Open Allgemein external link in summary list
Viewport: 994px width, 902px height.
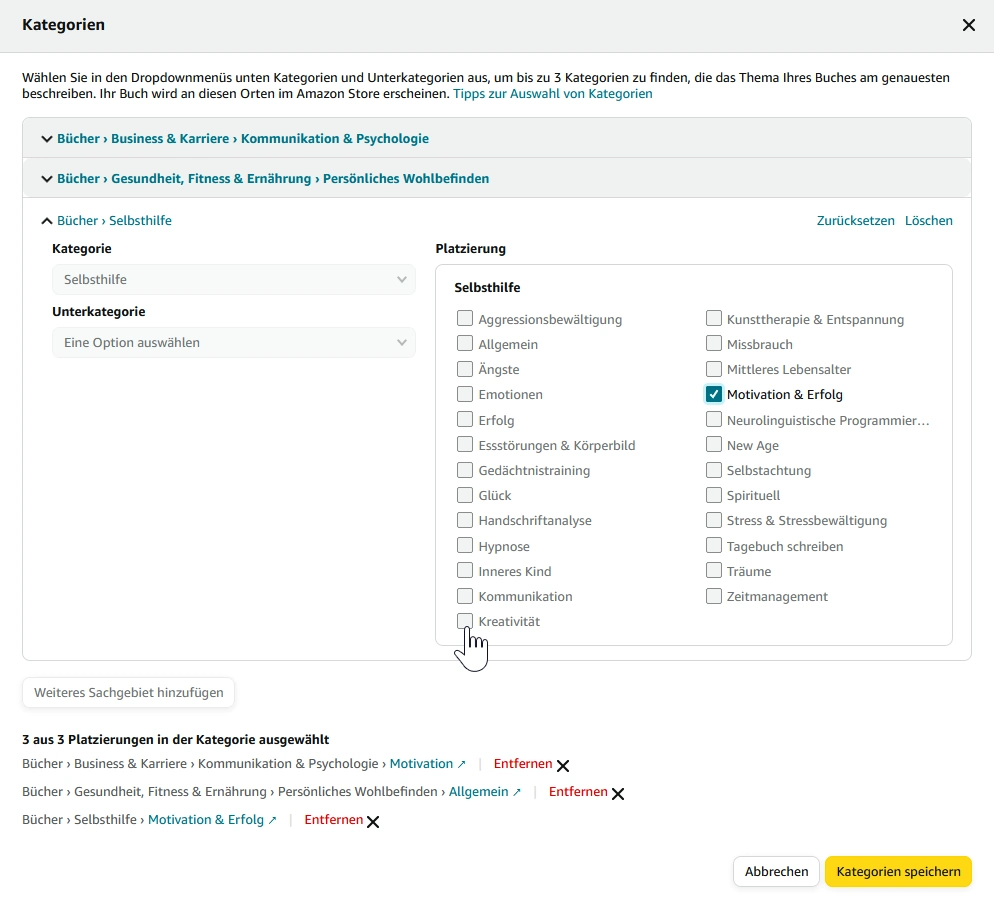[x=484, y=792]
